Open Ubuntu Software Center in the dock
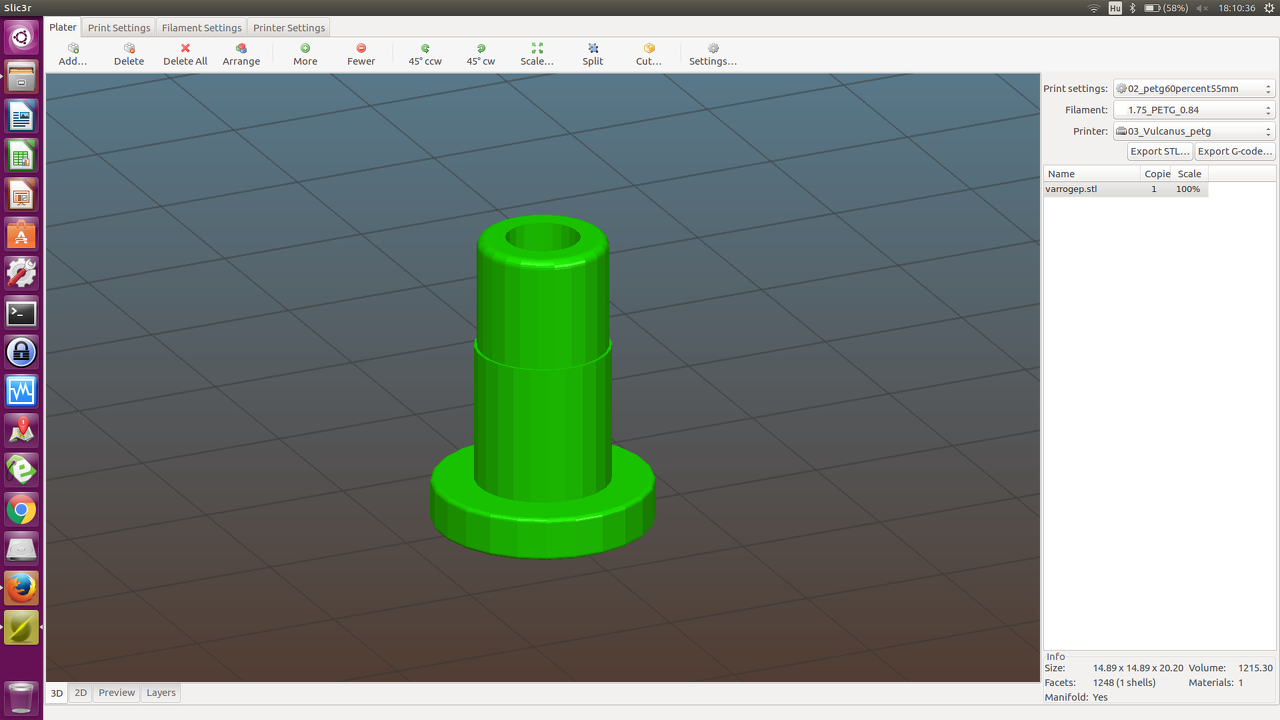Viewport: 1280px width, 720px height. (21, 234)
